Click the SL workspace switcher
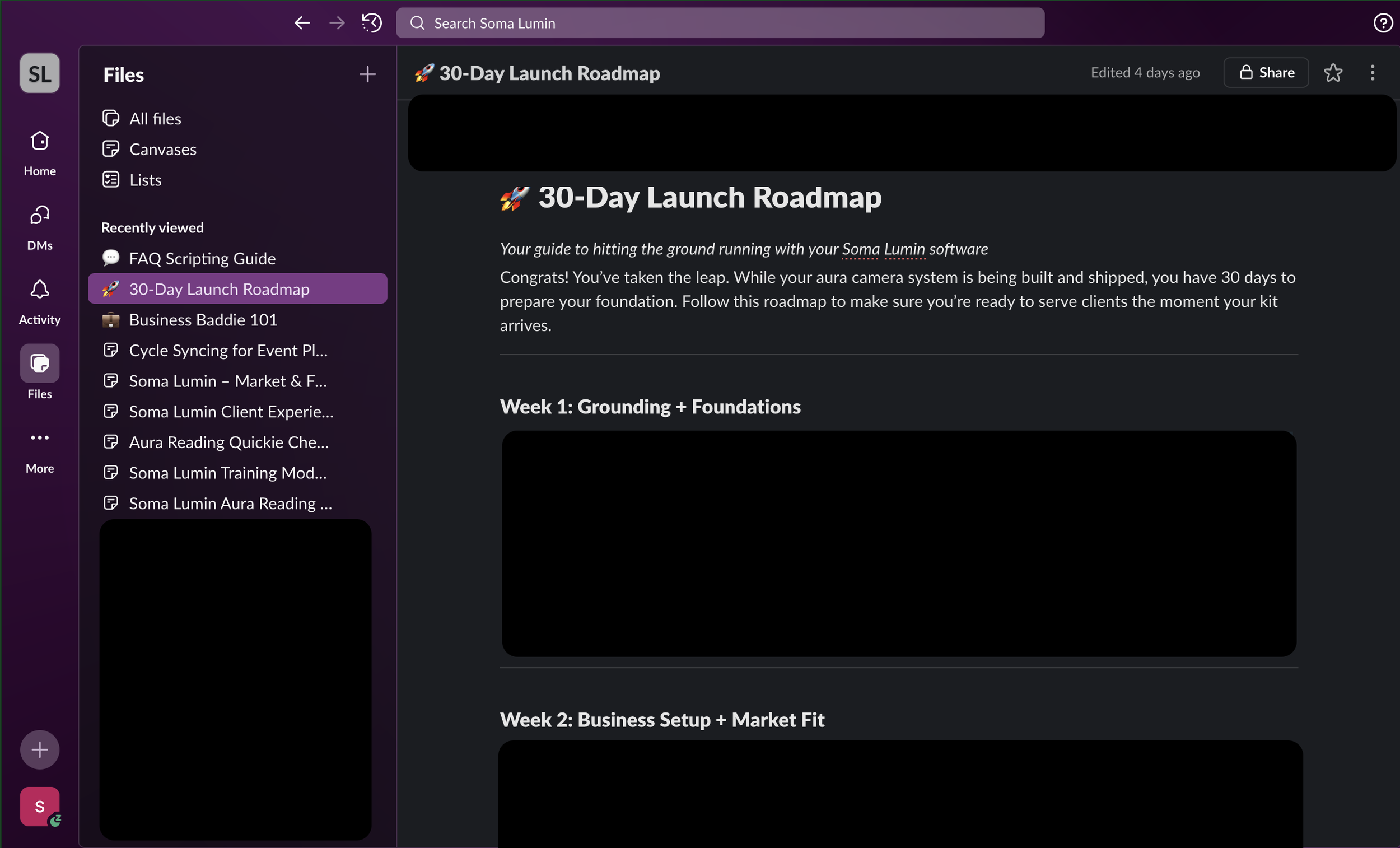This screenshot has width=1400, height=848. 40,73
